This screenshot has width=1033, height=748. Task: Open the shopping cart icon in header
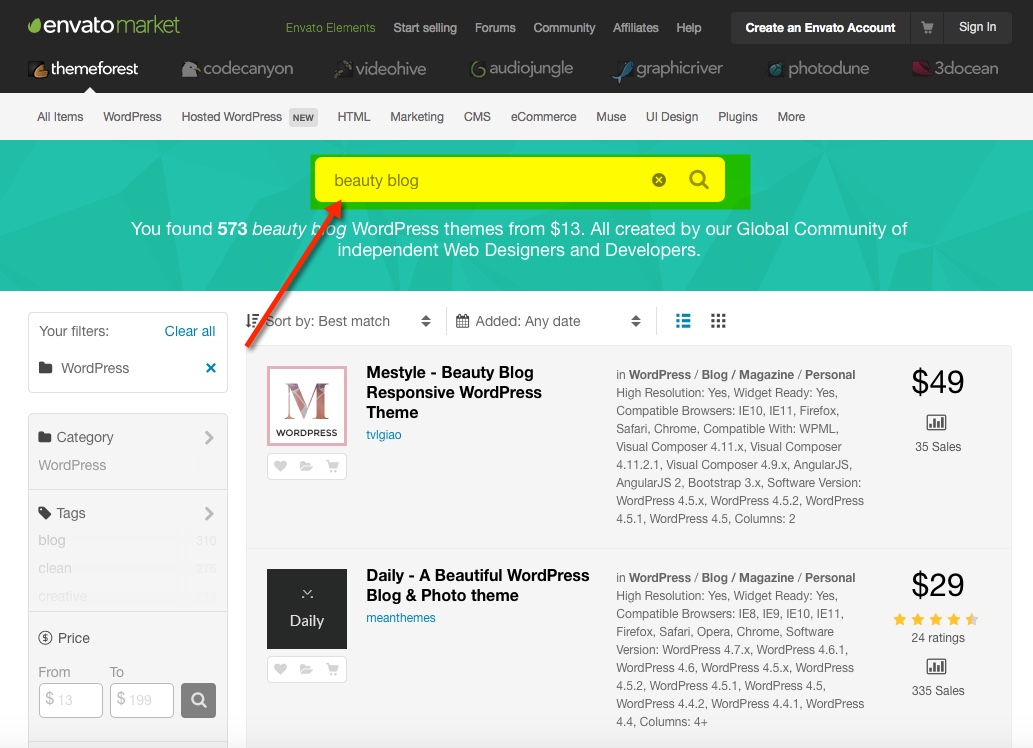927,28
